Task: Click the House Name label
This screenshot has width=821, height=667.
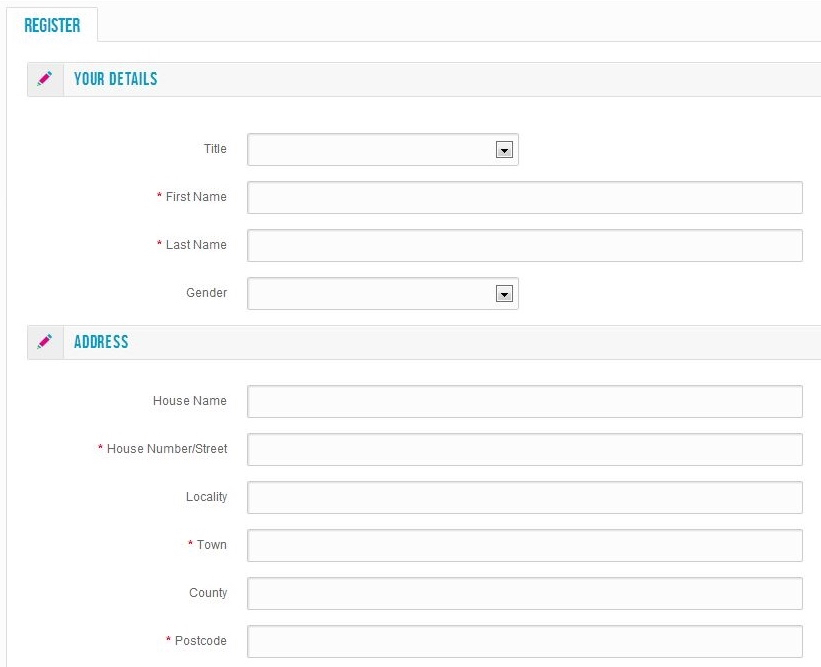Action: click(190, 401)
